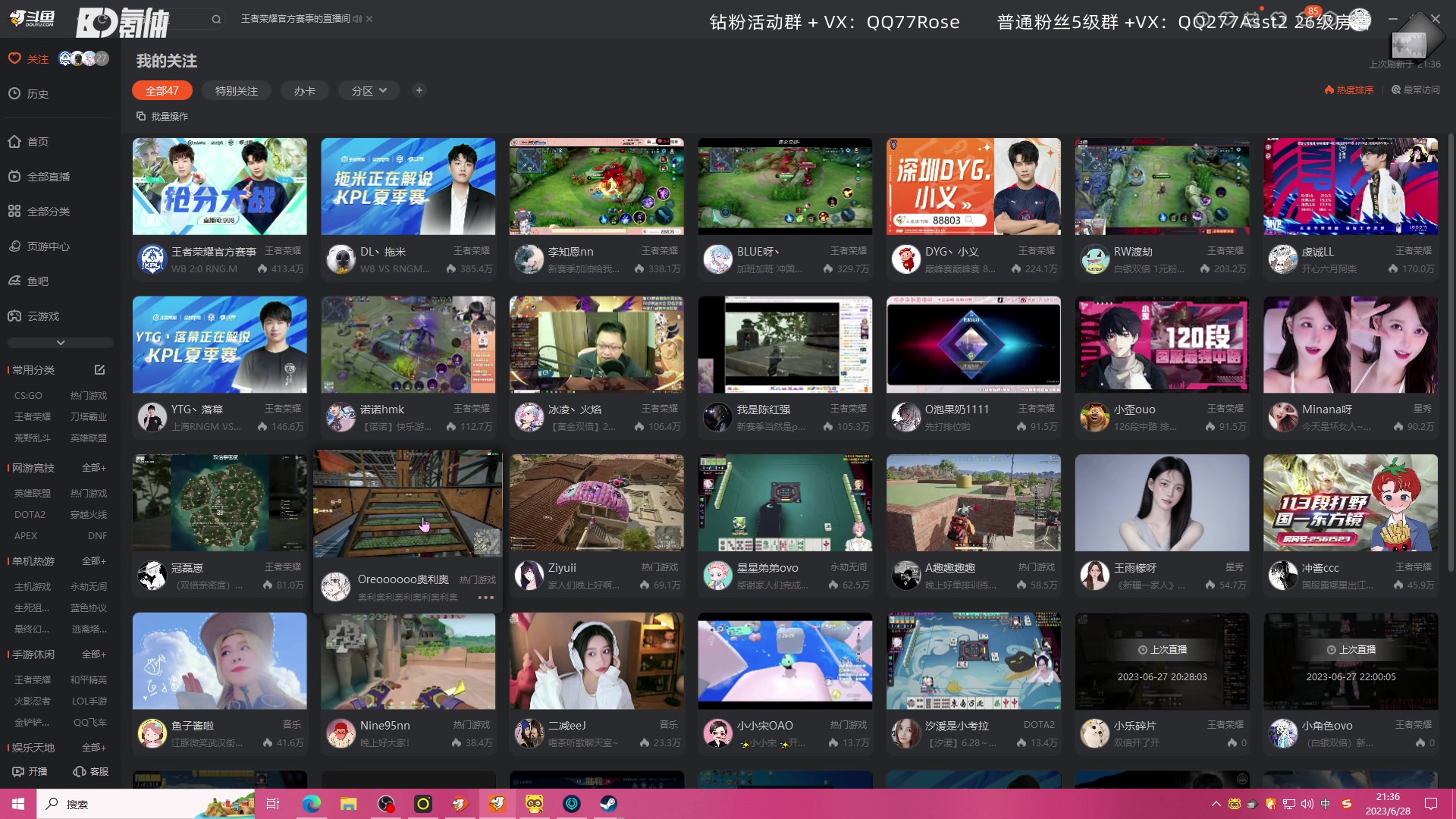Screen dimensions: 1456x819
Task: Open the 鱼子酱啦 stream thumbnail
Action: pyautogui.click(x=220, y=661)
